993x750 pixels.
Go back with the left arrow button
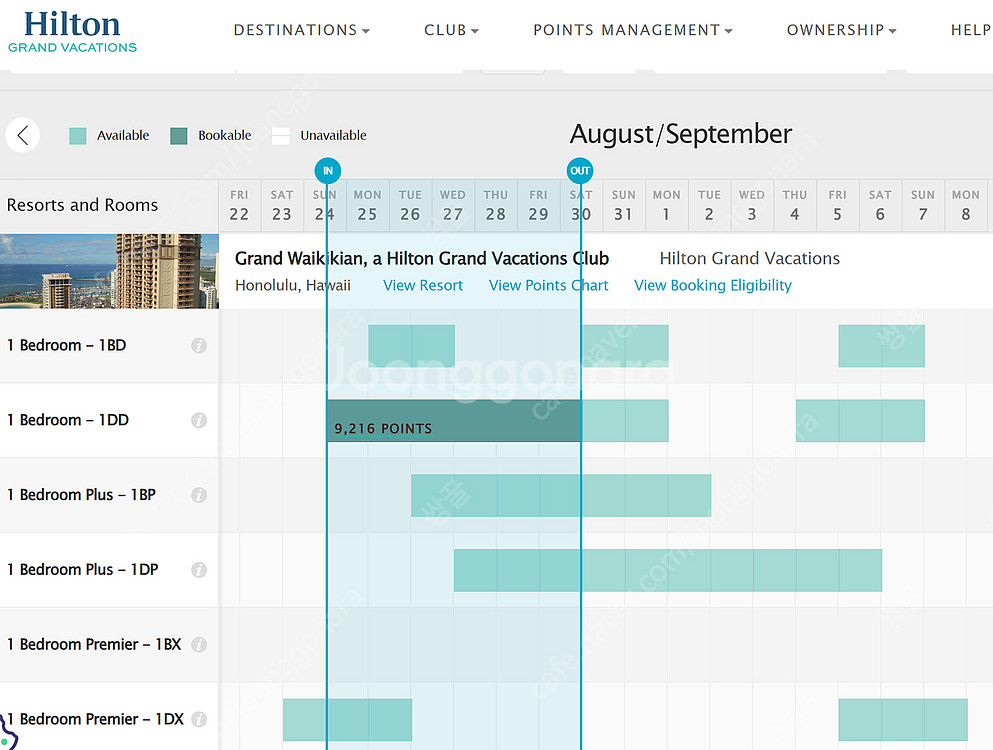point(23,135)
